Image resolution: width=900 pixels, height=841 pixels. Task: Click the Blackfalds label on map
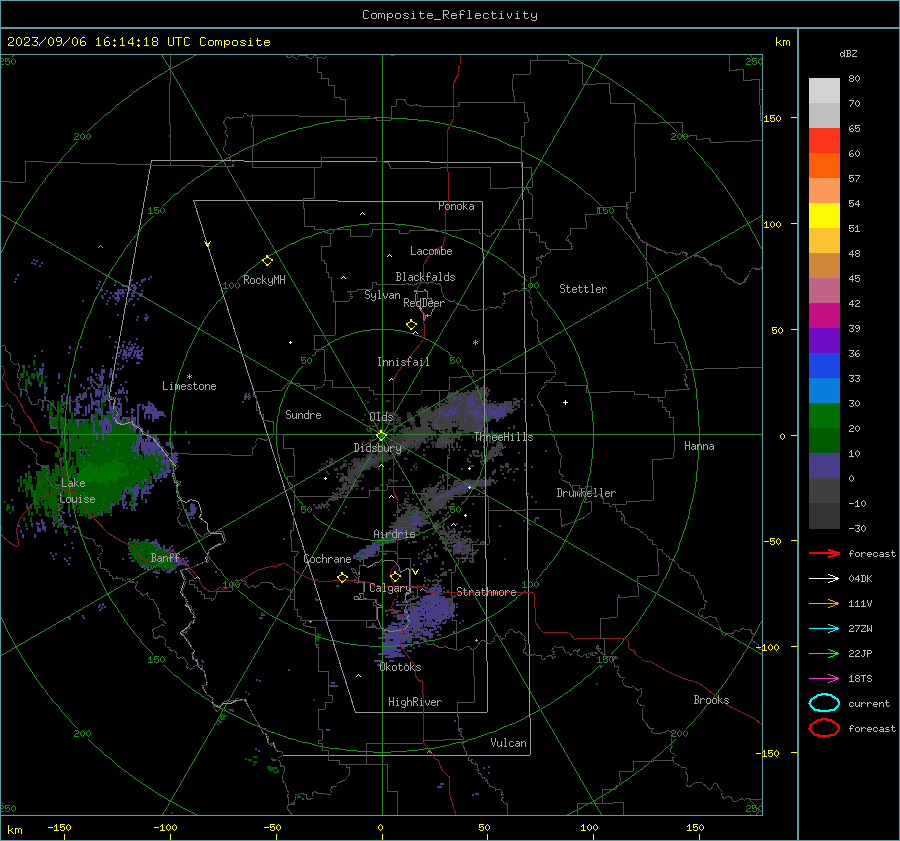(x=425, y=277)
